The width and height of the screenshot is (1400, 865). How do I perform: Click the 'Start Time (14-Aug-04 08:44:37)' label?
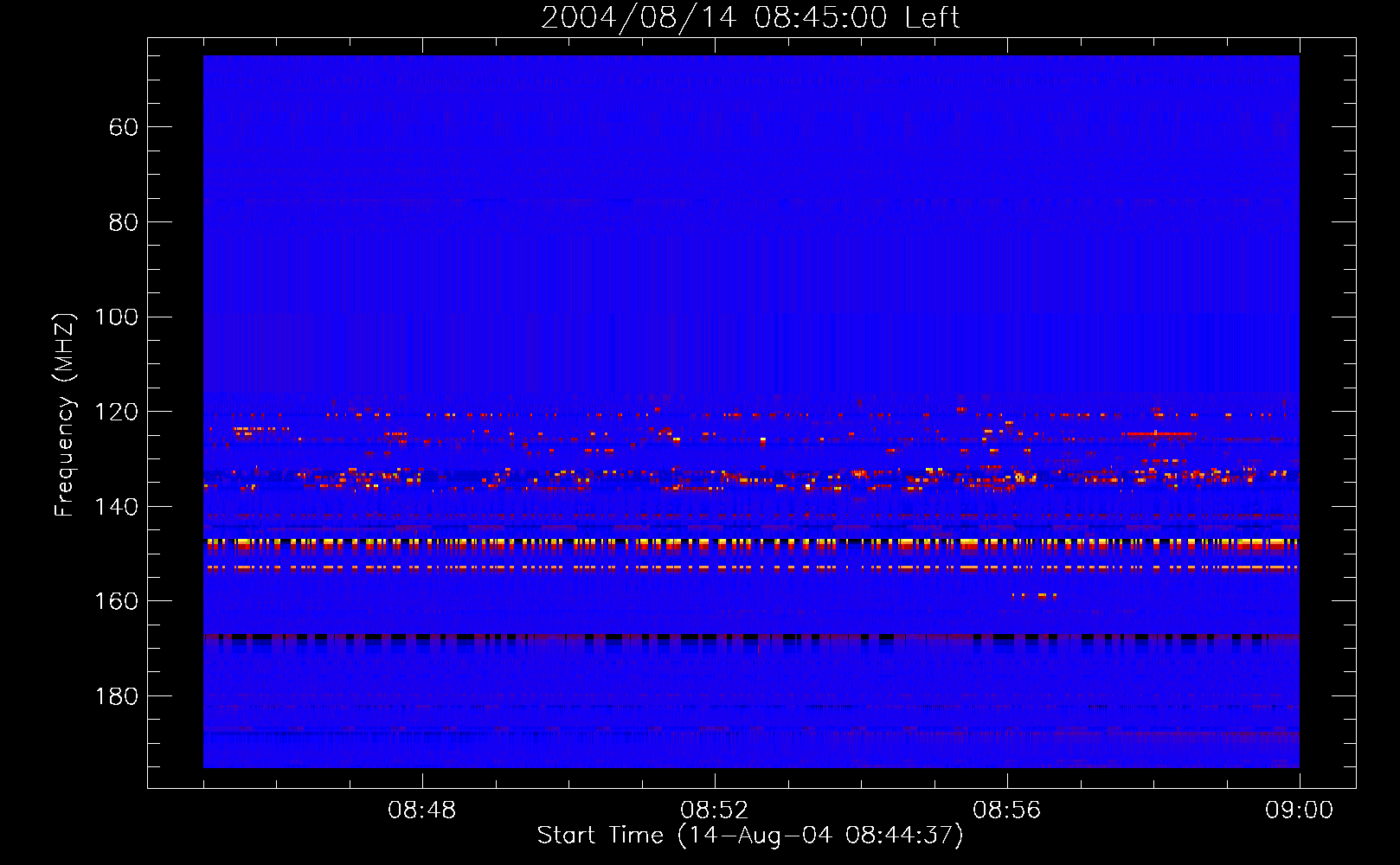(x=750, y=836)
